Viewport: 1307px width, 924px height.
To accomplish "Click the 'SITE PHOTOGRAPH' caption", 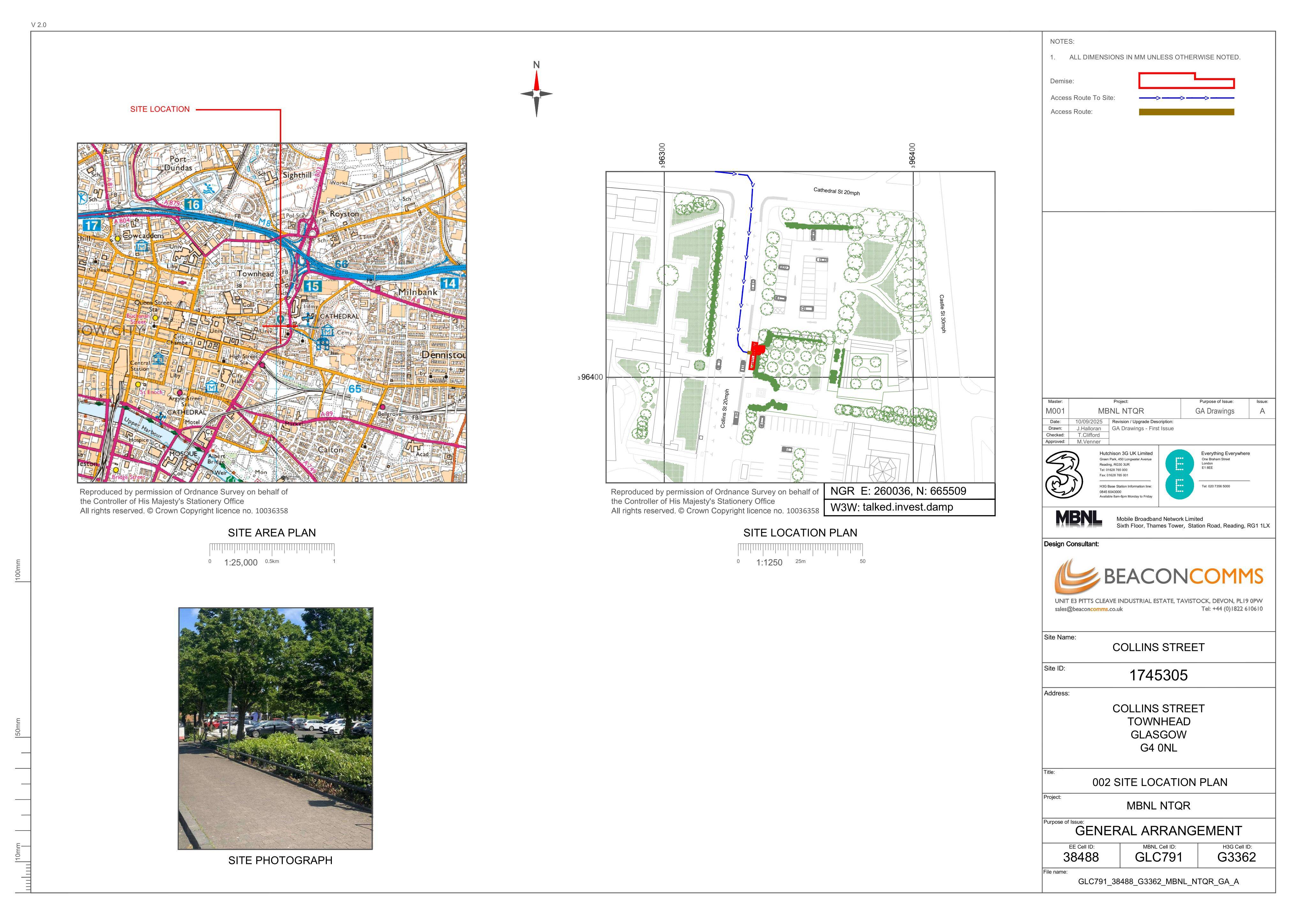I will [x=280, y=861].
